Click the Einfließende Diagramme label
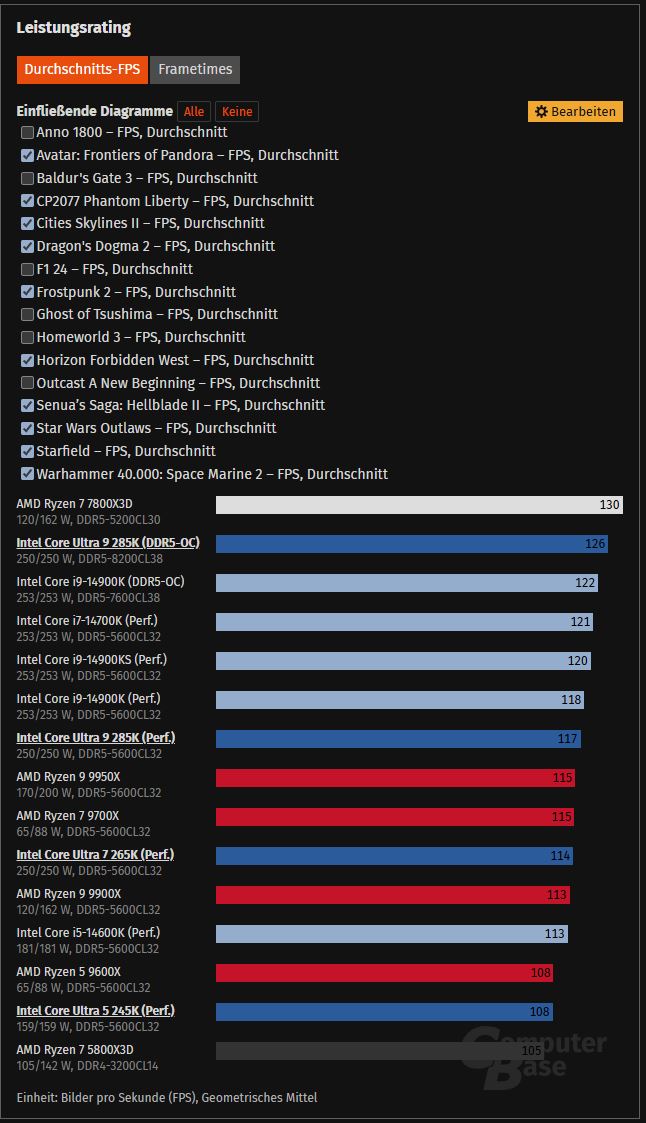 pos(95,112)
